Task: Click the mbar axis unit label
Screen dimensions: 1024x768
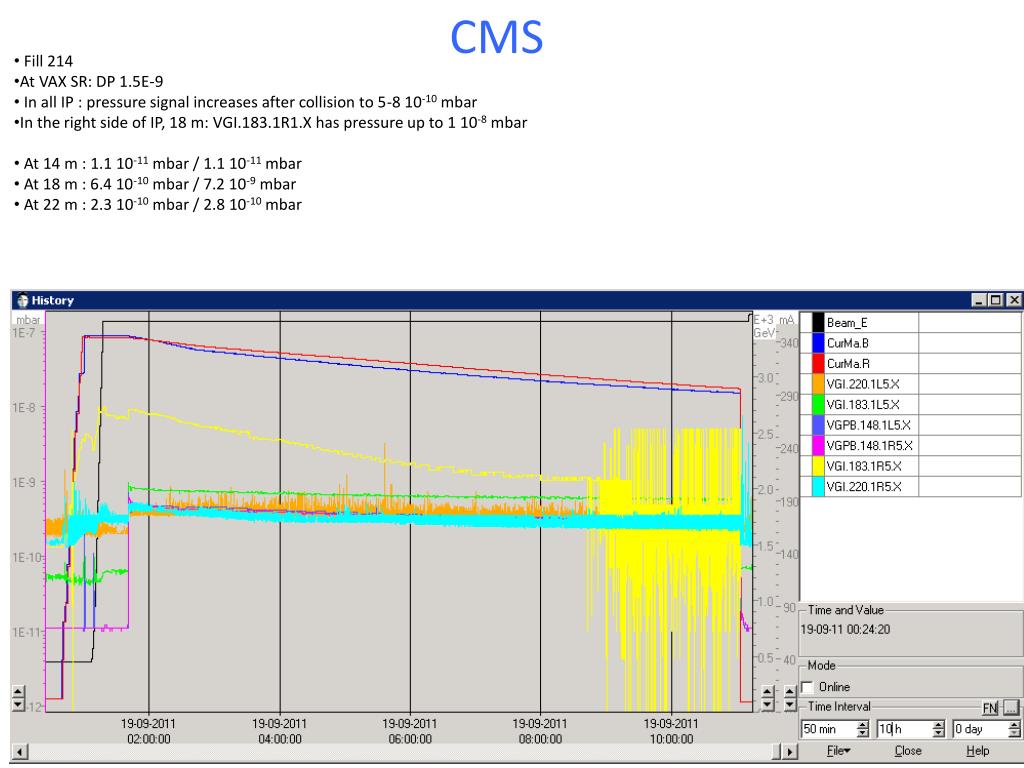Action: pyautogui.click(x=28, y=319)
